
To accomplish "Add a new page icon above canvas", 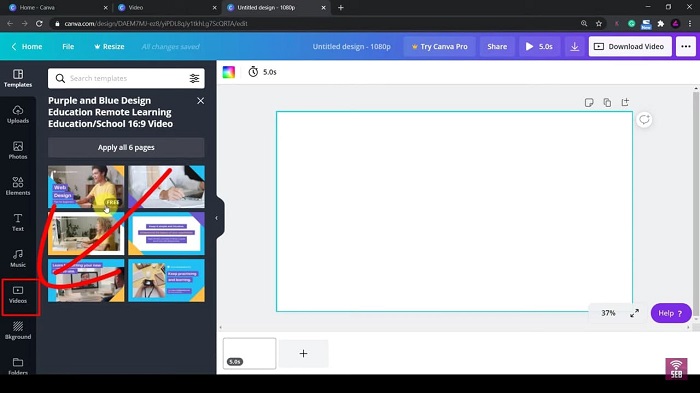I will pos(625,102).
